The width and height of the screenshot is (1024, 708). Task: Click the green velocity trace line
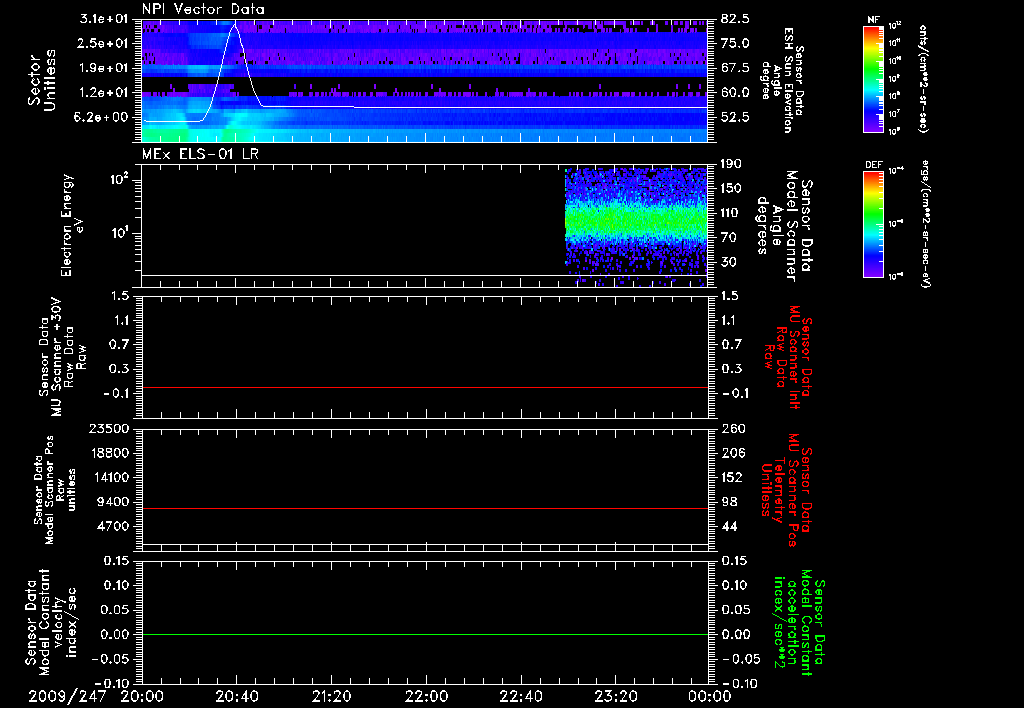pos(425,634)
